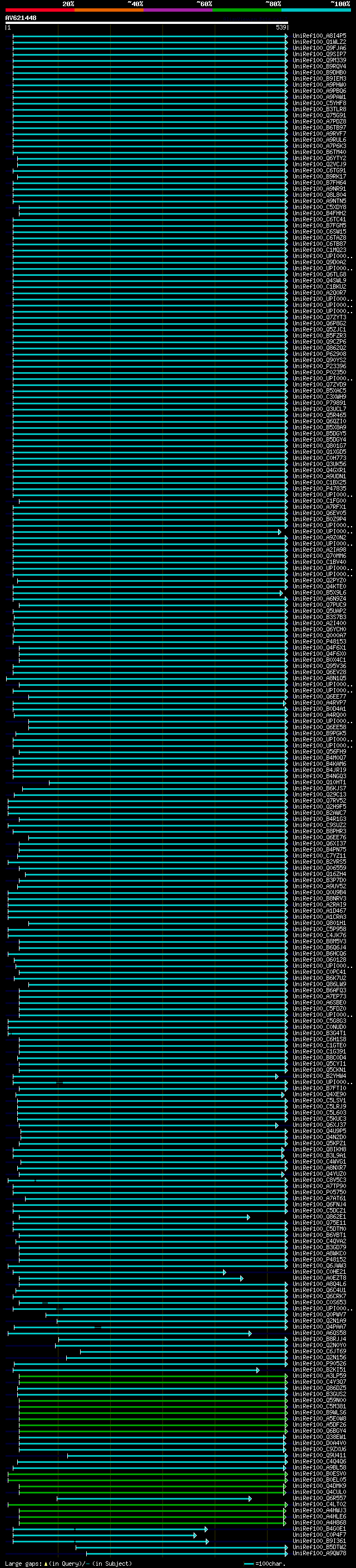The width and height of the screenshot is (356, 1568).
Task: Open hit UniRef100_Q8L804
Action: pyautogui.click(x=319, y=195)
